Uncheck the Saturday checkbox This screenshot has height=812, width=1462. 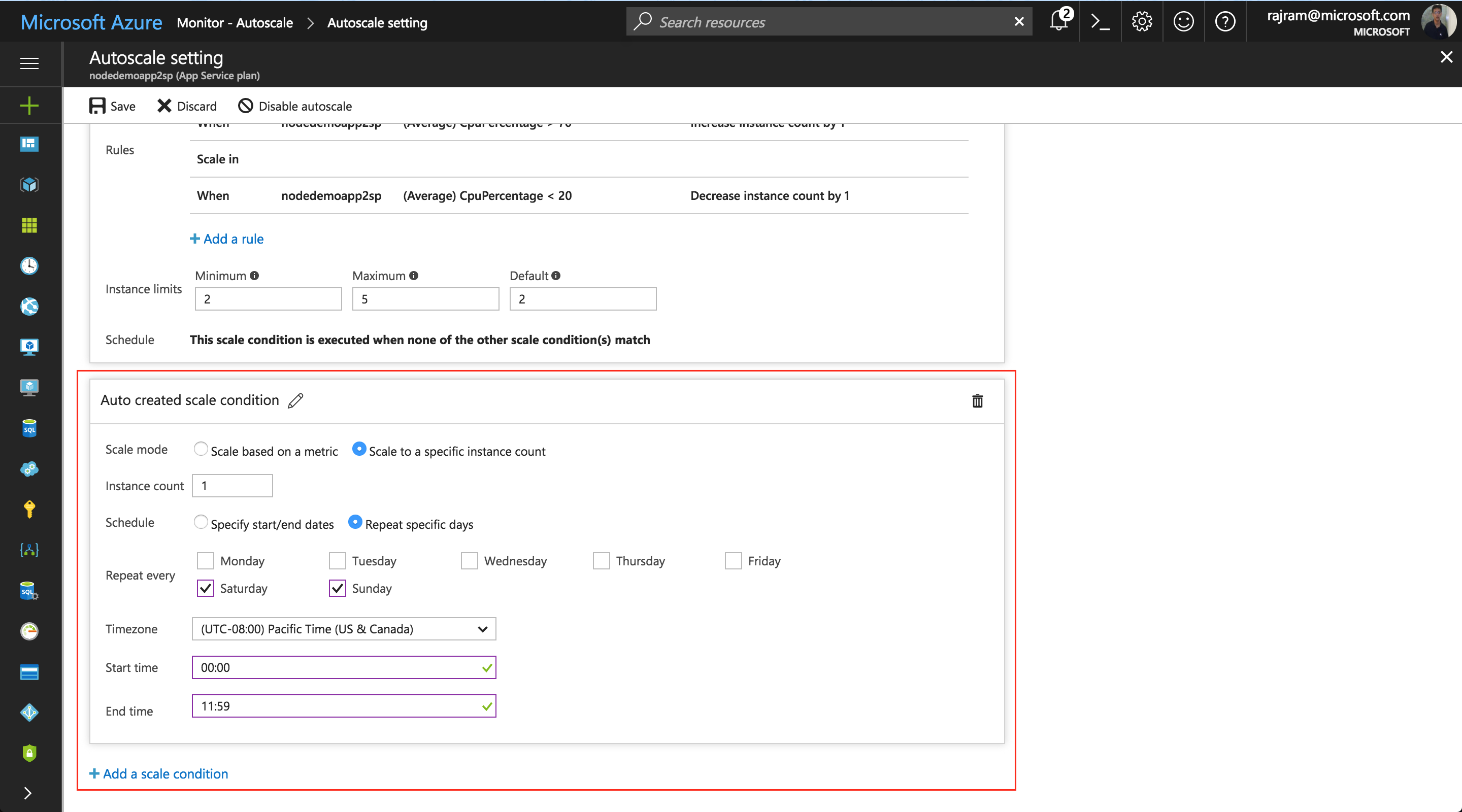(x=206, y=588)
